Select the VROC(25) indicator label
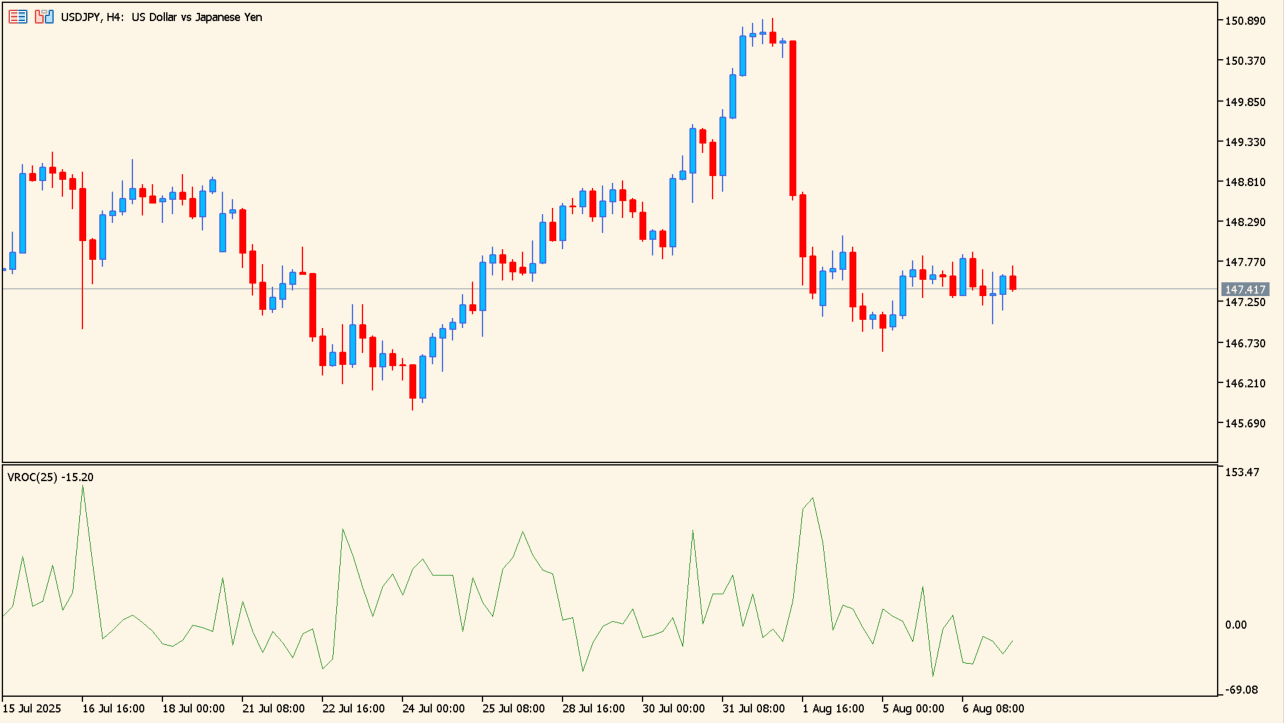 [x=50, y=477]
